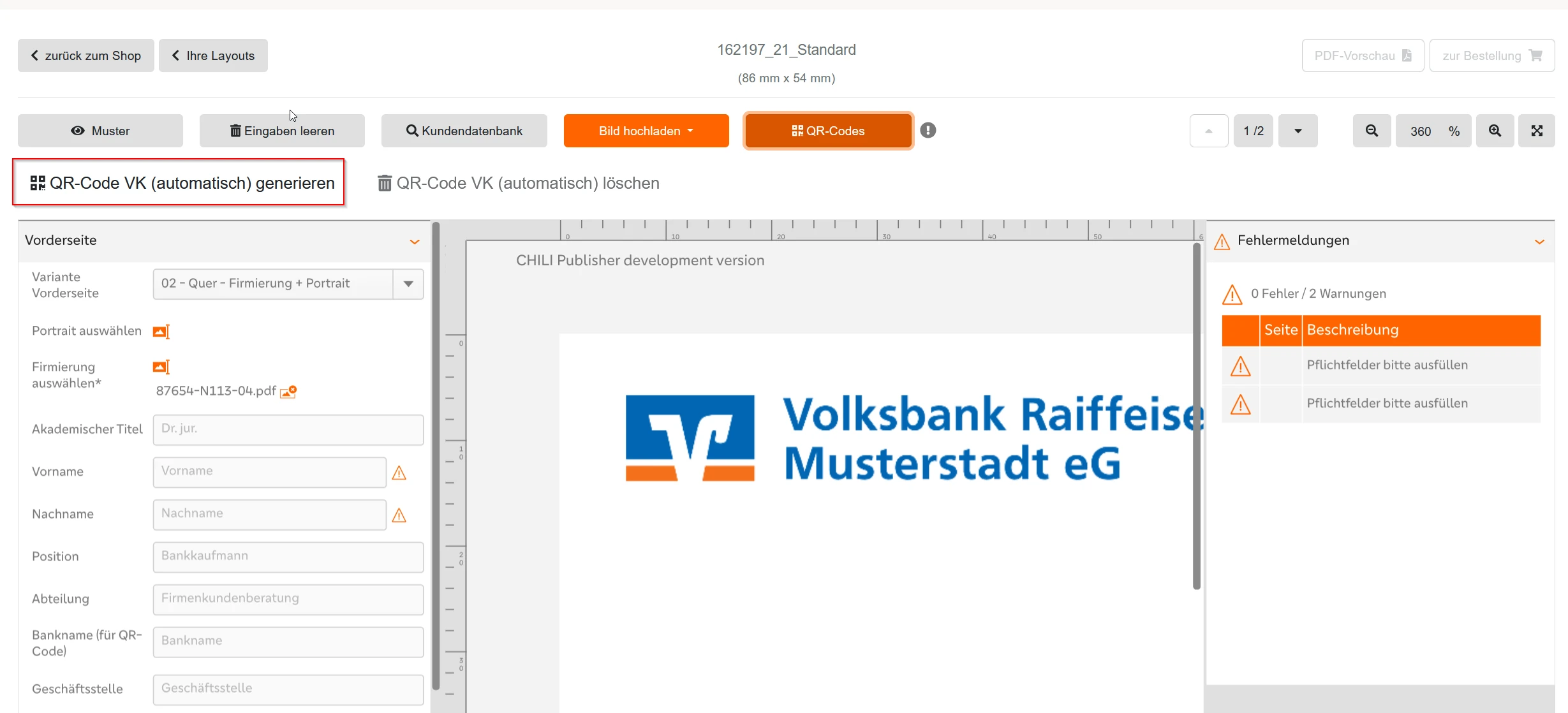
Task: Click the zoom out magnifier icon
Action: 1372,131
